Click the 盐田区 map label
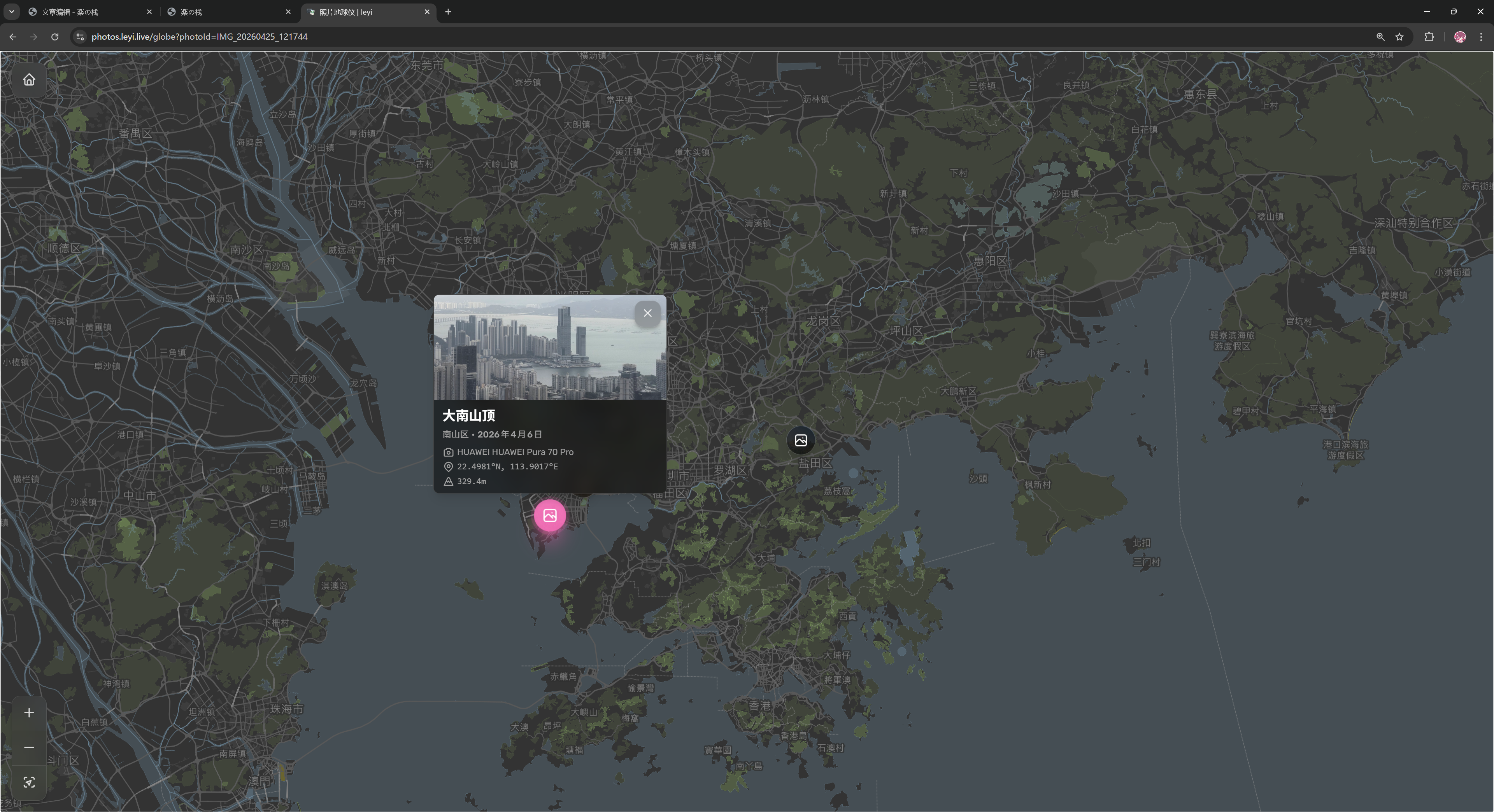This screenshot has width=1494, height=812. (815, 462)
